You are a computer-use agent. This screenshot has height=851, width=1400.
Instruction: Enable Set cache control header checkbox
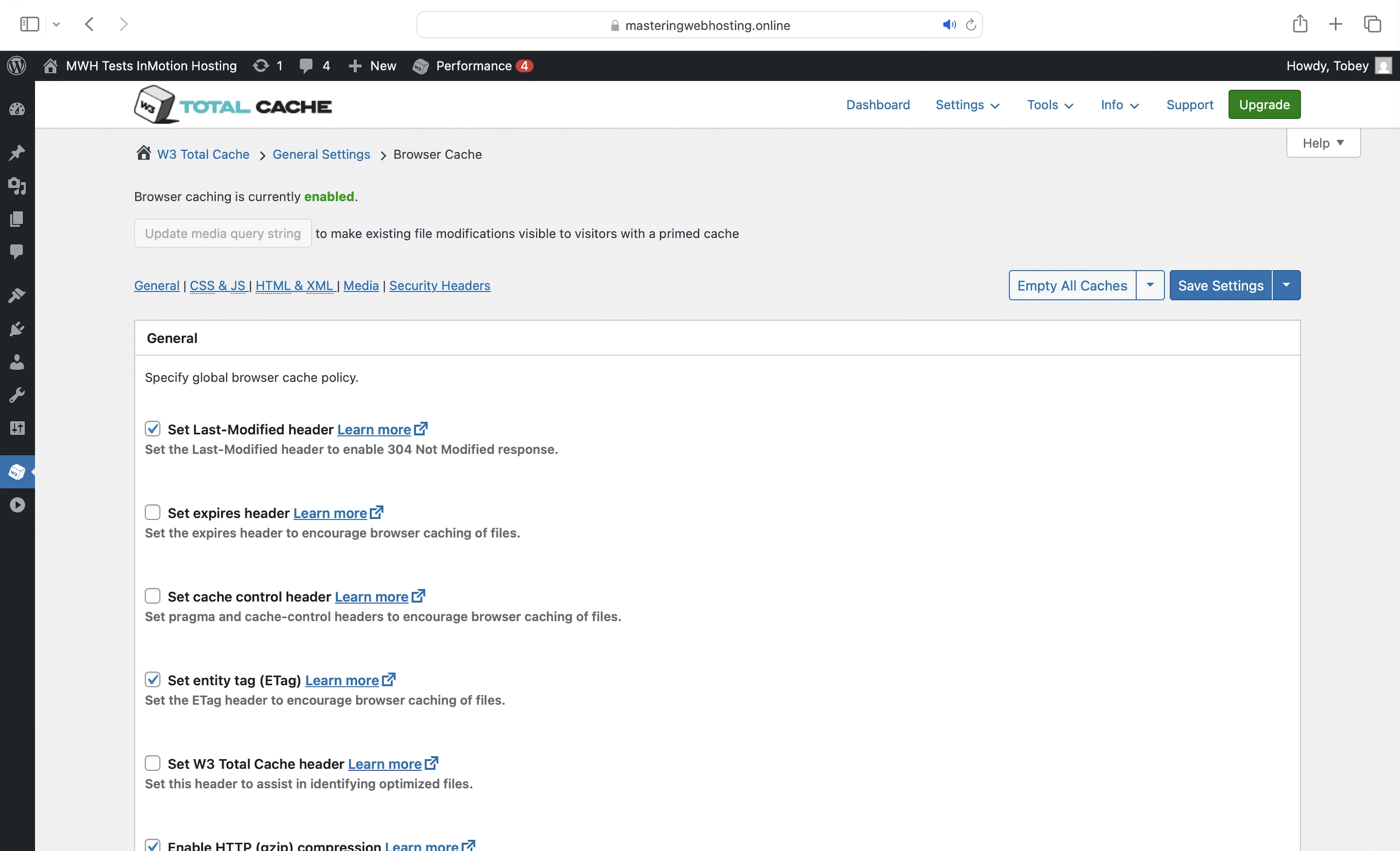[x=152, y=596]
